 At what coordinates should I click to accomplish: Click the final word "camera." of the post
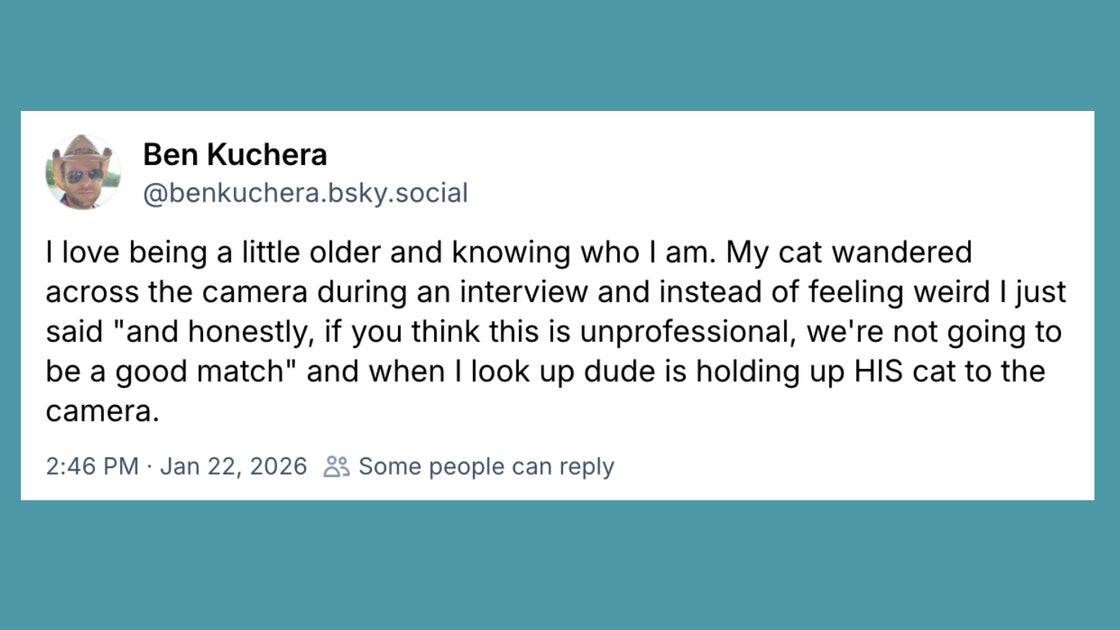coord(102,411)
